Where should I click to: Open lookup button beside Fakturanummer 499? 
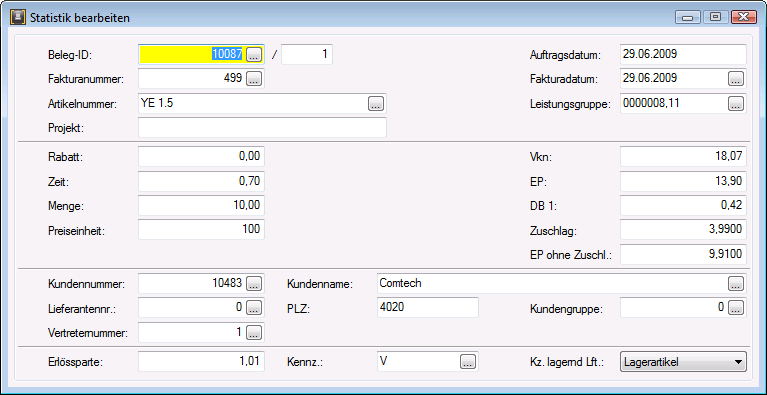coord(253,78)
